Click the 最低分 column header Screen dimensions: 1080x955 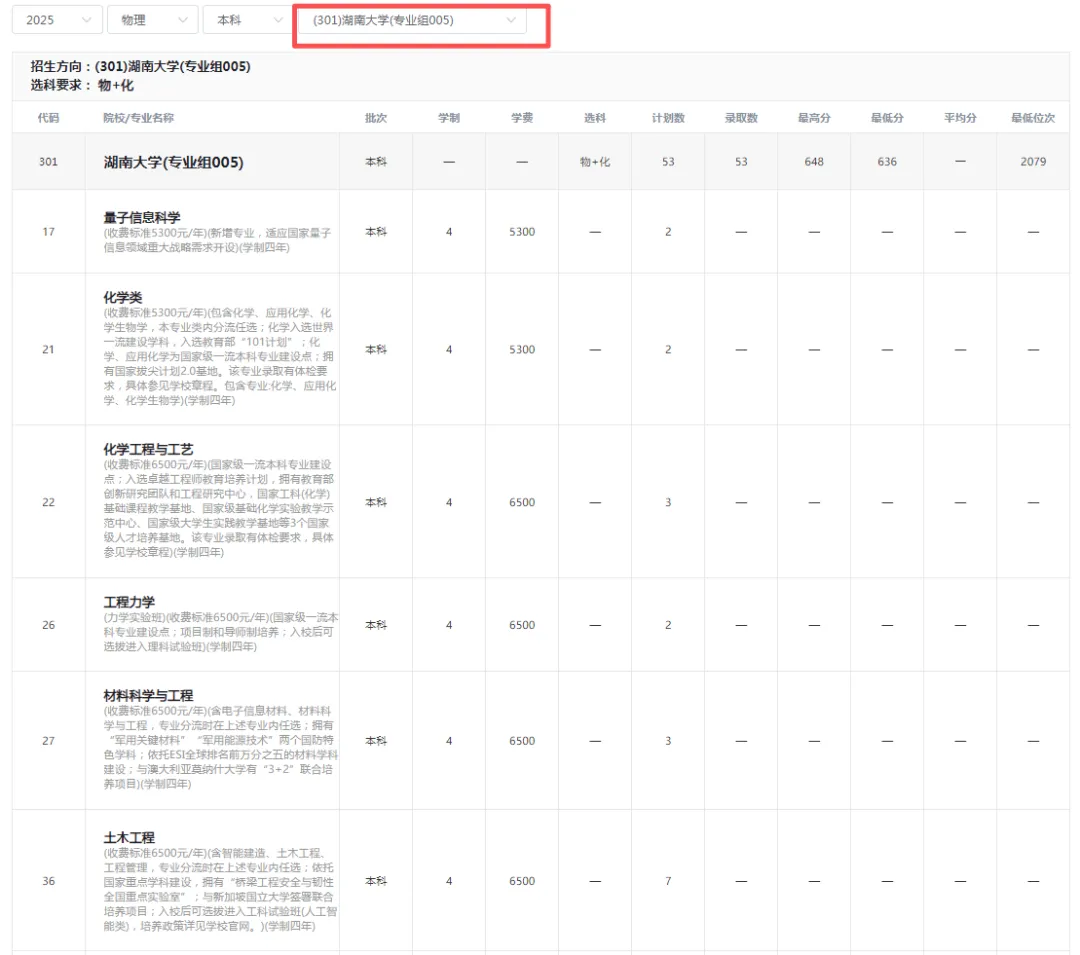pos(887,118)
